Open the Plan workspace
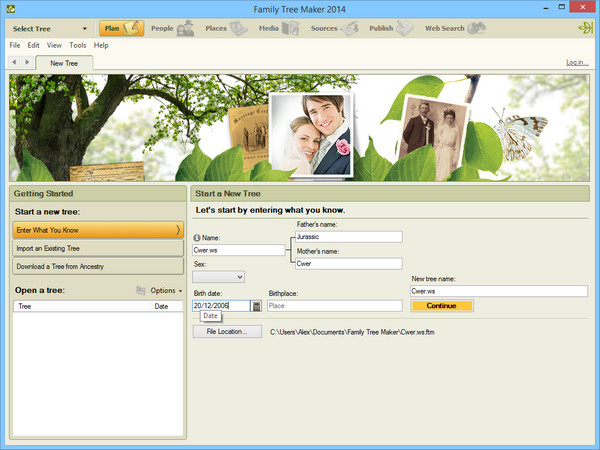This screenshot has width=600, height=450. tap(121, 28)
